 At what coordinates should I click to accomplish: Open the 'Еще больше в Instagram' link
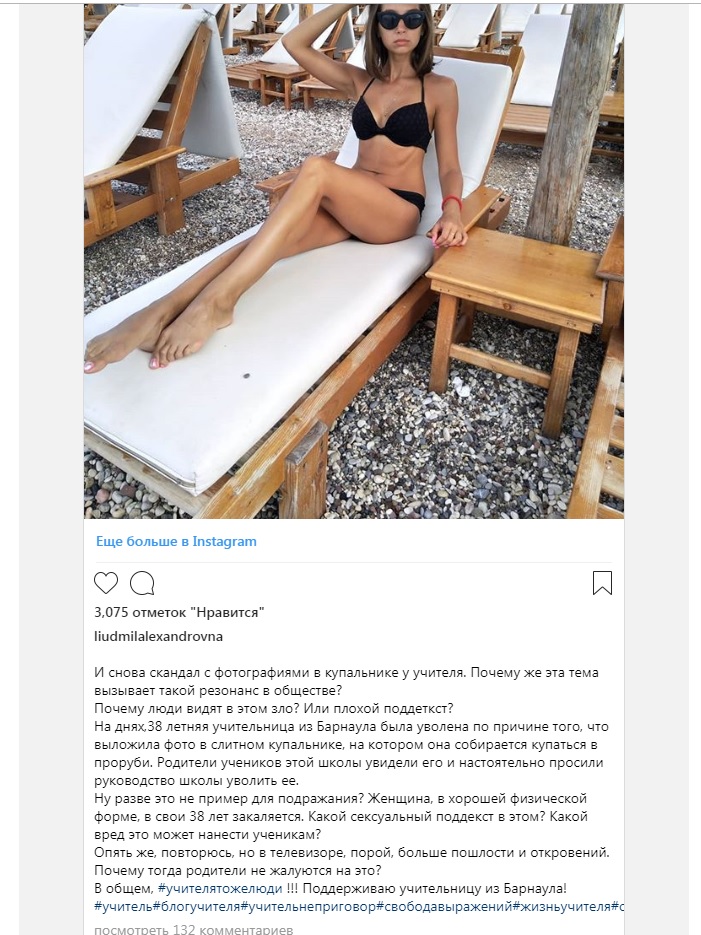coord(176,541)
